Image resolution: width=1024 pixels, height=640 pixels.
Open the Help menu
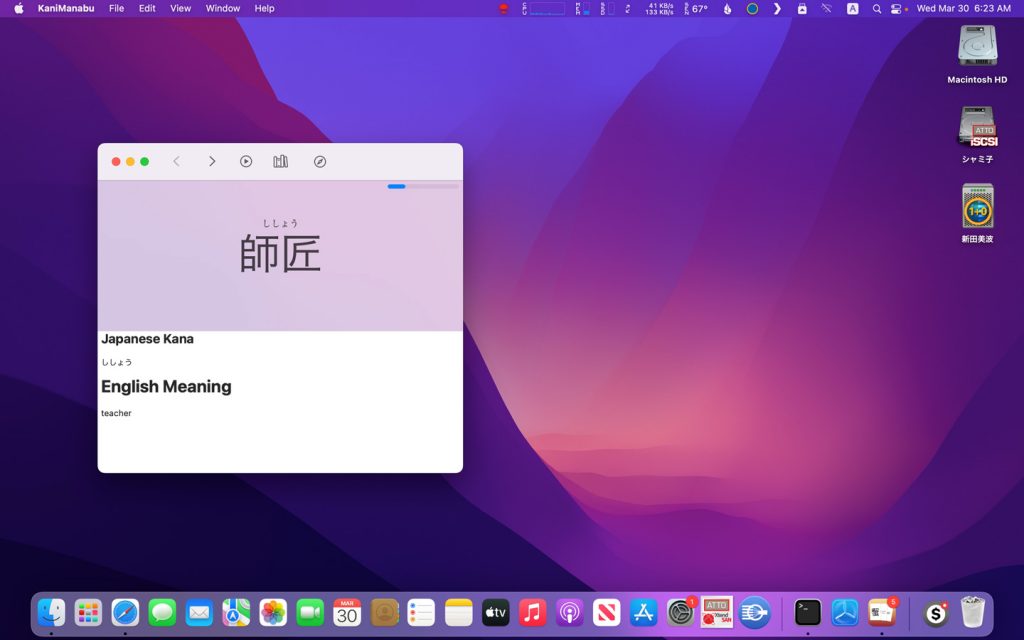click(264, 8)
